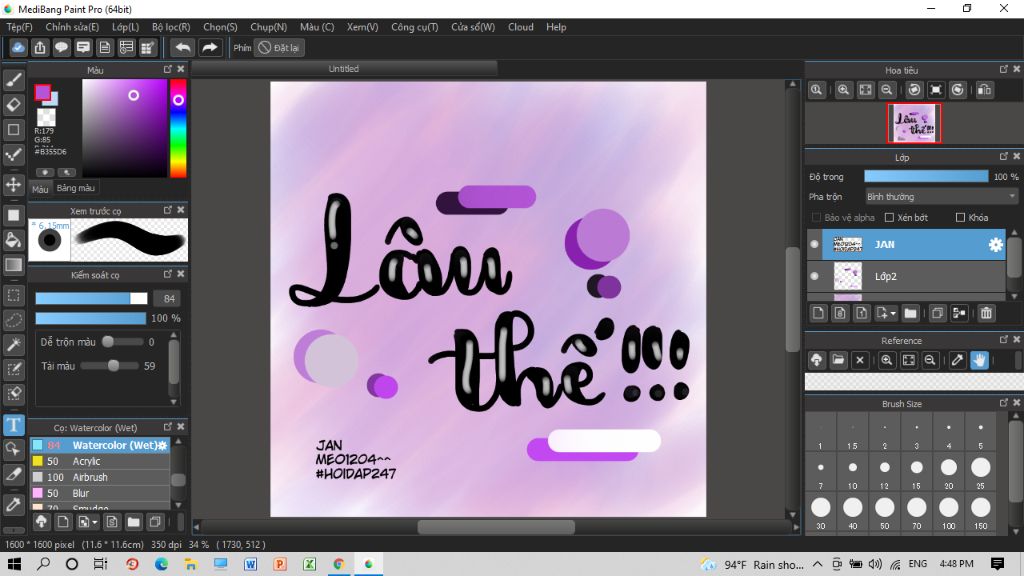Toggle the Đặt lại snap button
The width and height of the screenshot is (1024, 576).
click(280, 48)
